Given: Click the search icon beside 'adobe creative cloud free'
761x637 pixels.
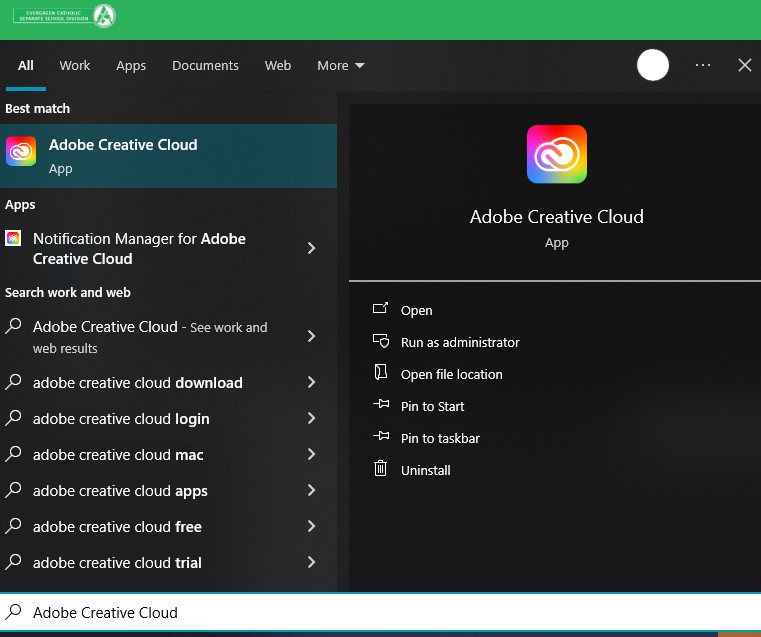Looking at the screenshot, I should point(14,525).
